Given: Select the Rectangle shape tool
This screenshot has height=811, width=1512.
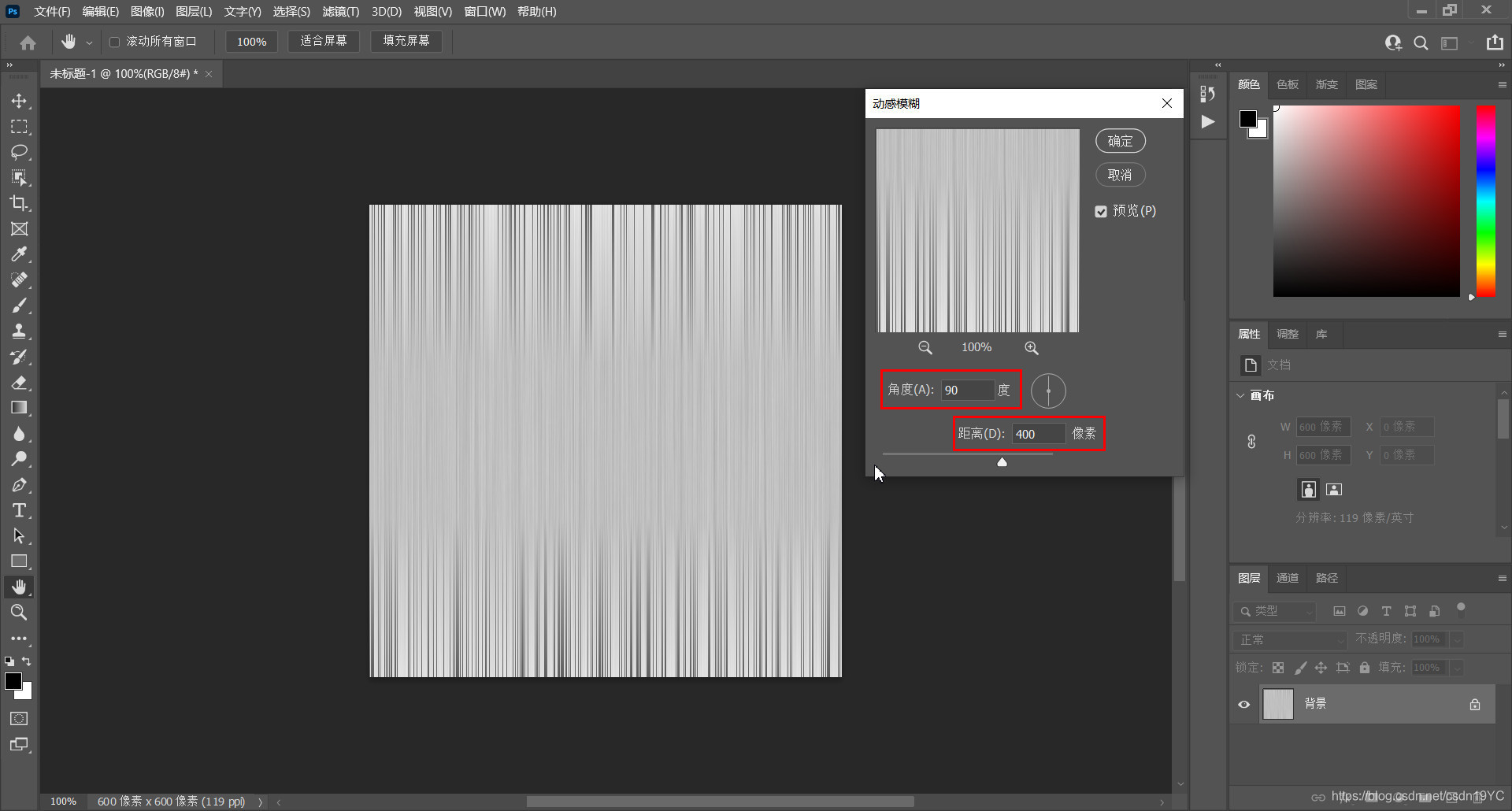Looking at the screenshot, I should coord(19,561).
